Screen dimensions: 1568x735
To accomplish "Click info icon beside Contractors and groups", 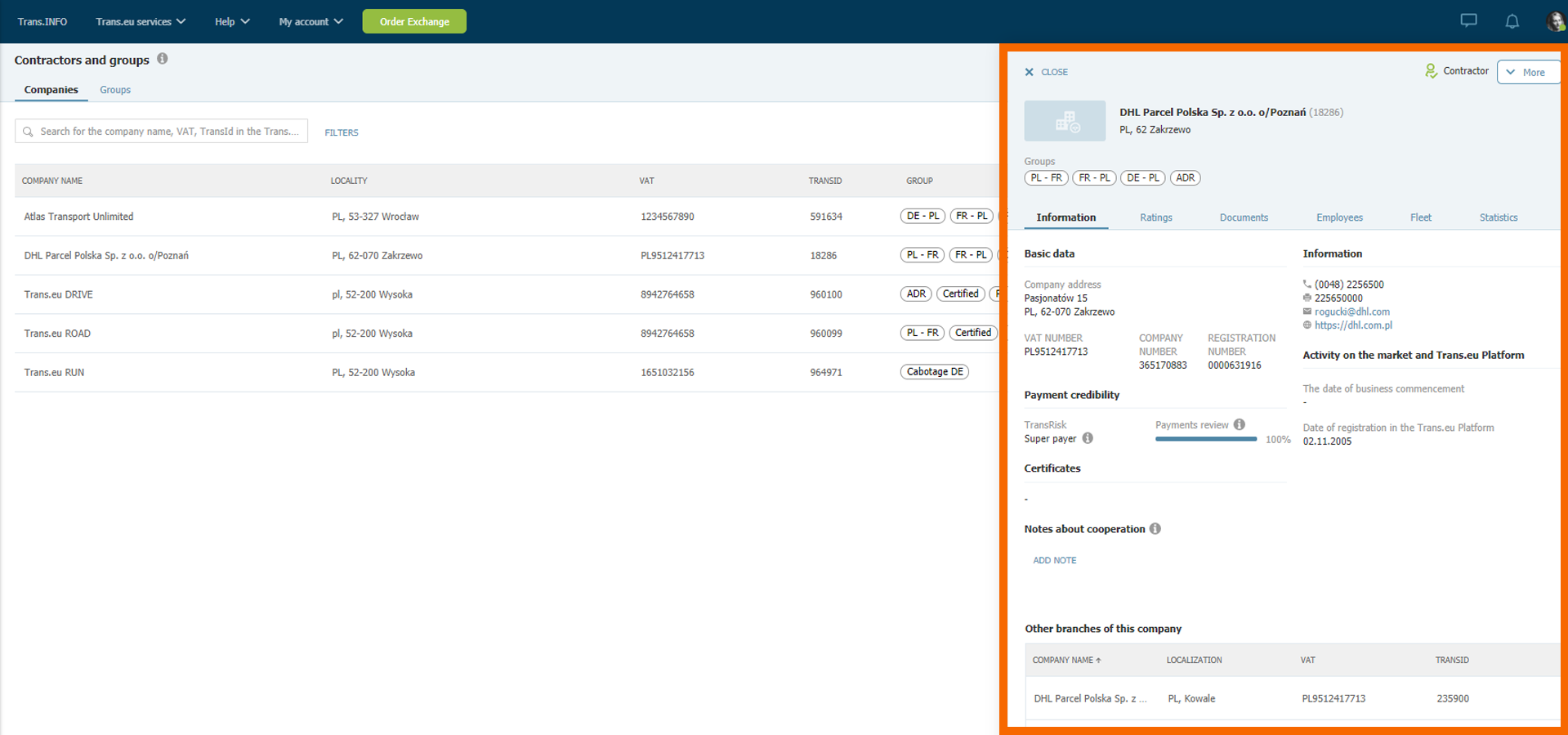I will coord(163,59).
